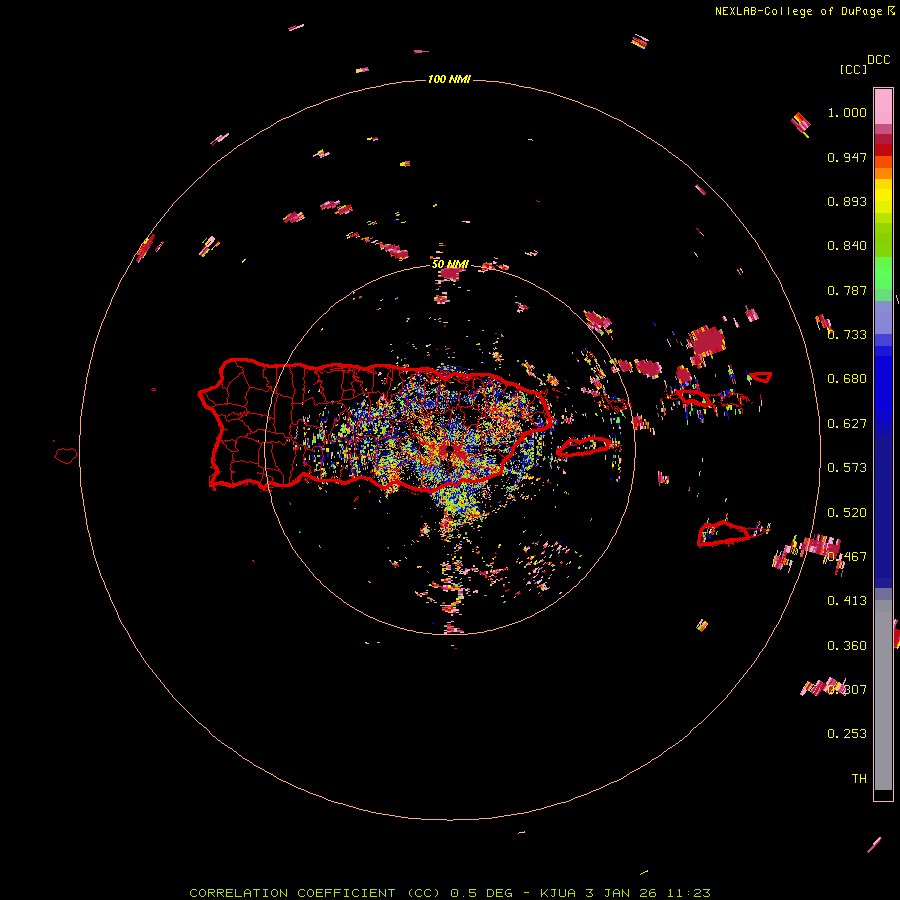Pick the light pink swatch at the colorbar top

883,106
